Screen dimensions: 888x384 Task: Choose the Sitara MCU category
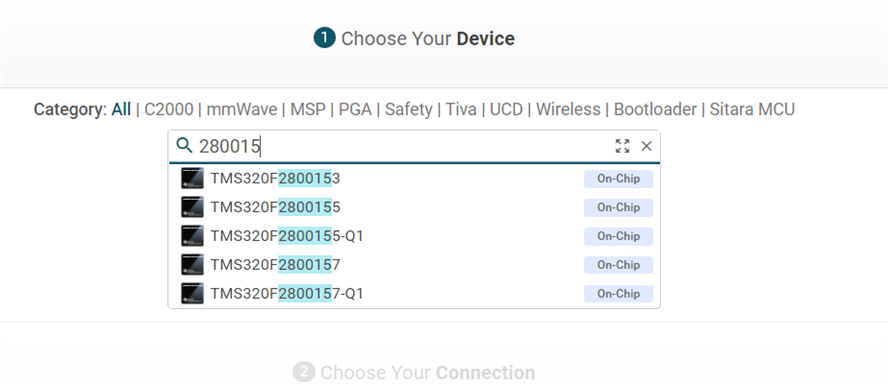pyautogui.click(x=752, y=109)
